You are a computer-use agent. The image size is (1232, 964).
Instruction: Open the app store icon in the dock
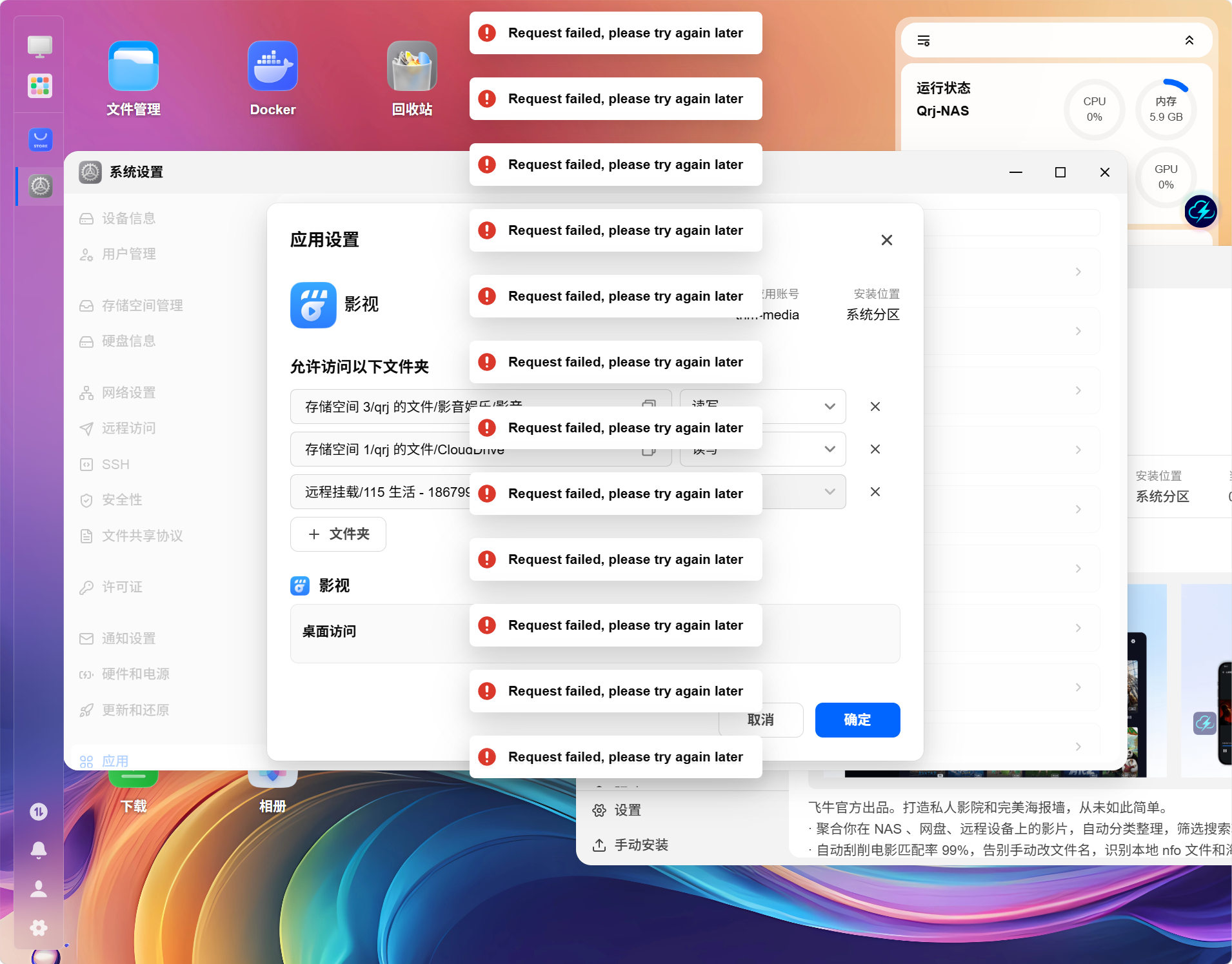click(40, 139)
